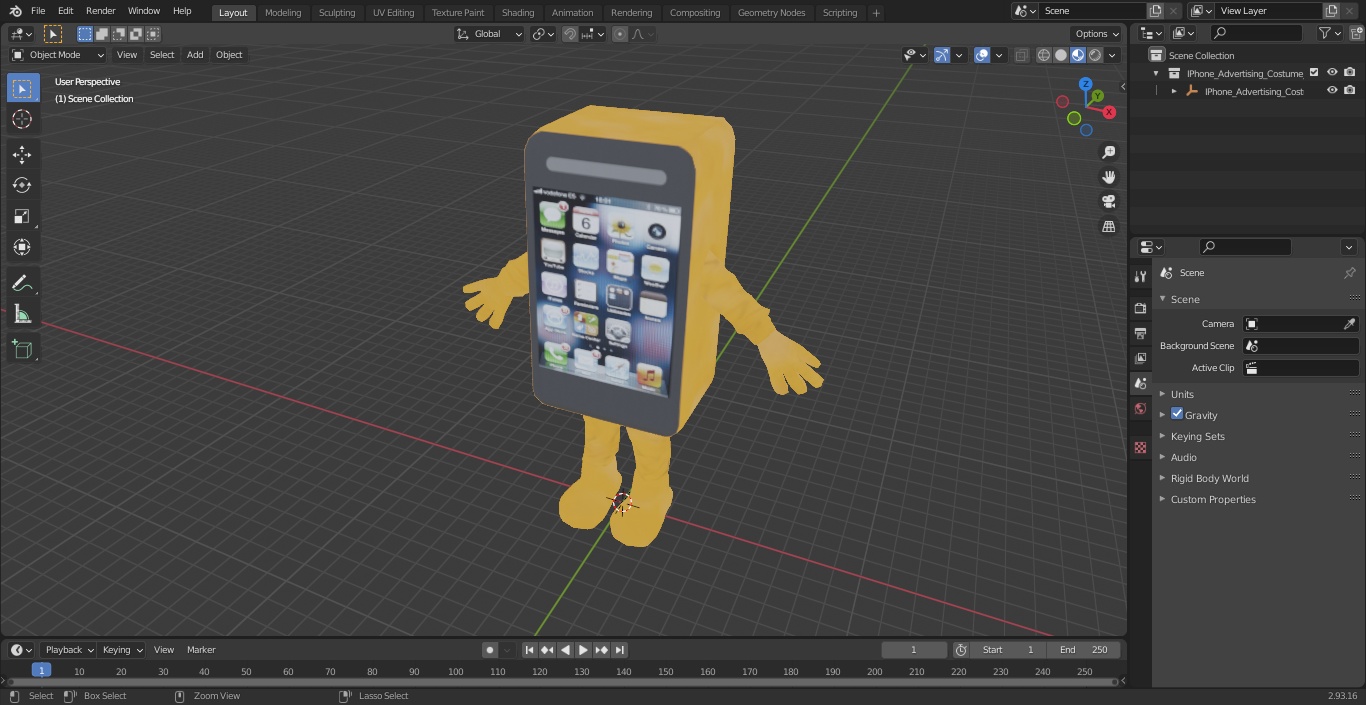Click the pan view hand icon
Screen dimensions: 1366x705
click(1108, 177)
